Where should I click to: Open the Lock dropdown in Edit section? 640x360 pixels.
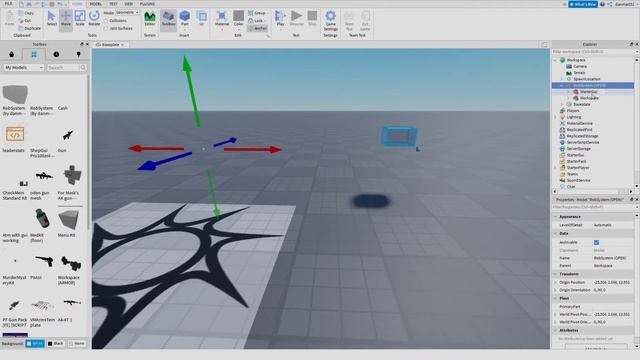pyautogui.click(x=256, y=20)
